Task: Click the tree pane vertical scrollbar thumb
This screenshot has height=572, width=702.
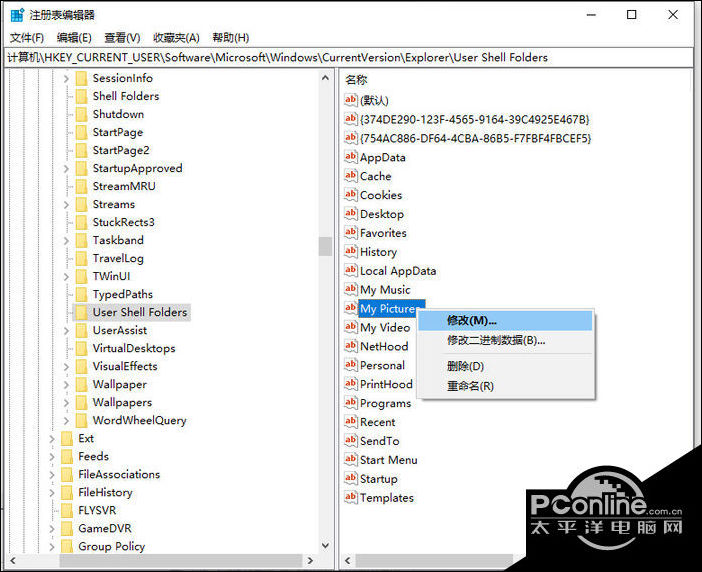Action: click(x=325, y=246)
